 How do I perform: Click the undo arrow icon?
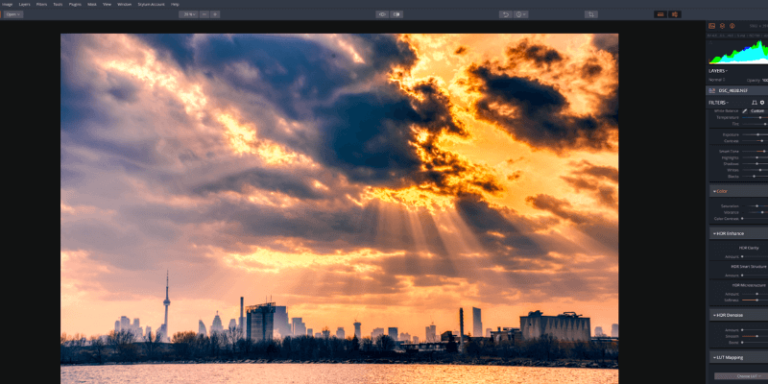(x=505, y=14)
